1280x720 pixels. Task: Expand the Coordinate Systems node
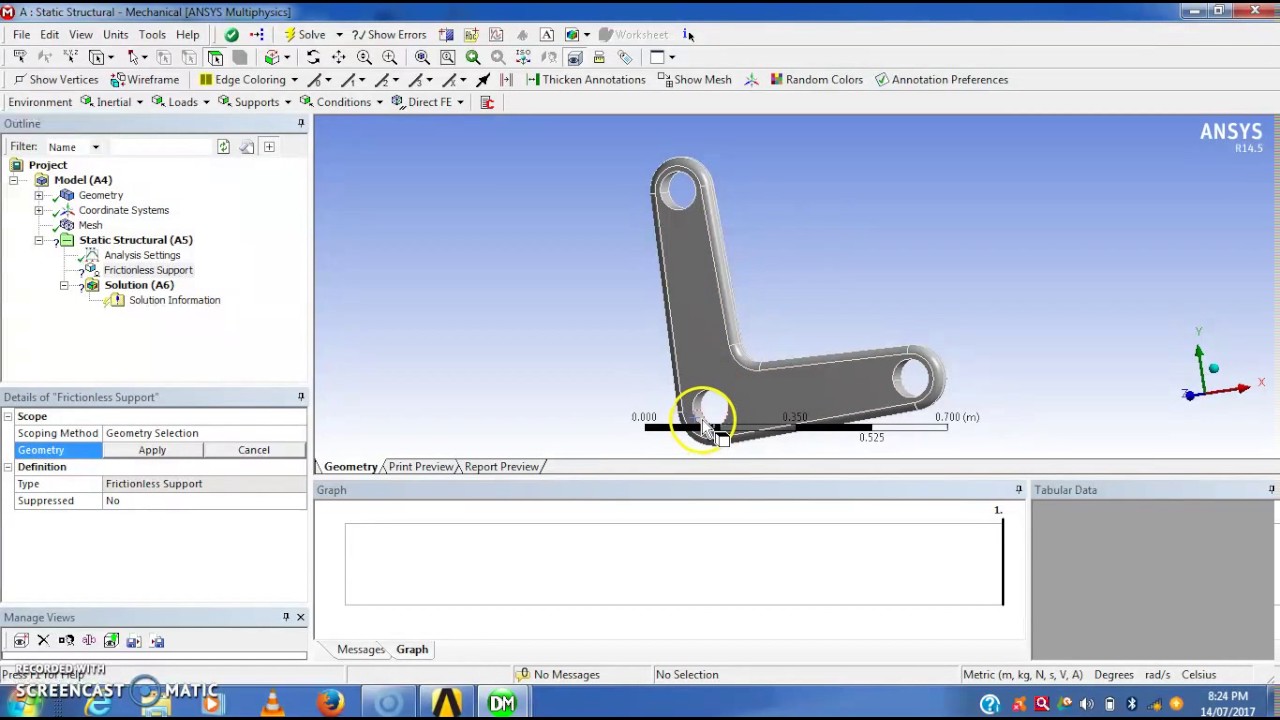(x=39, y=210)
